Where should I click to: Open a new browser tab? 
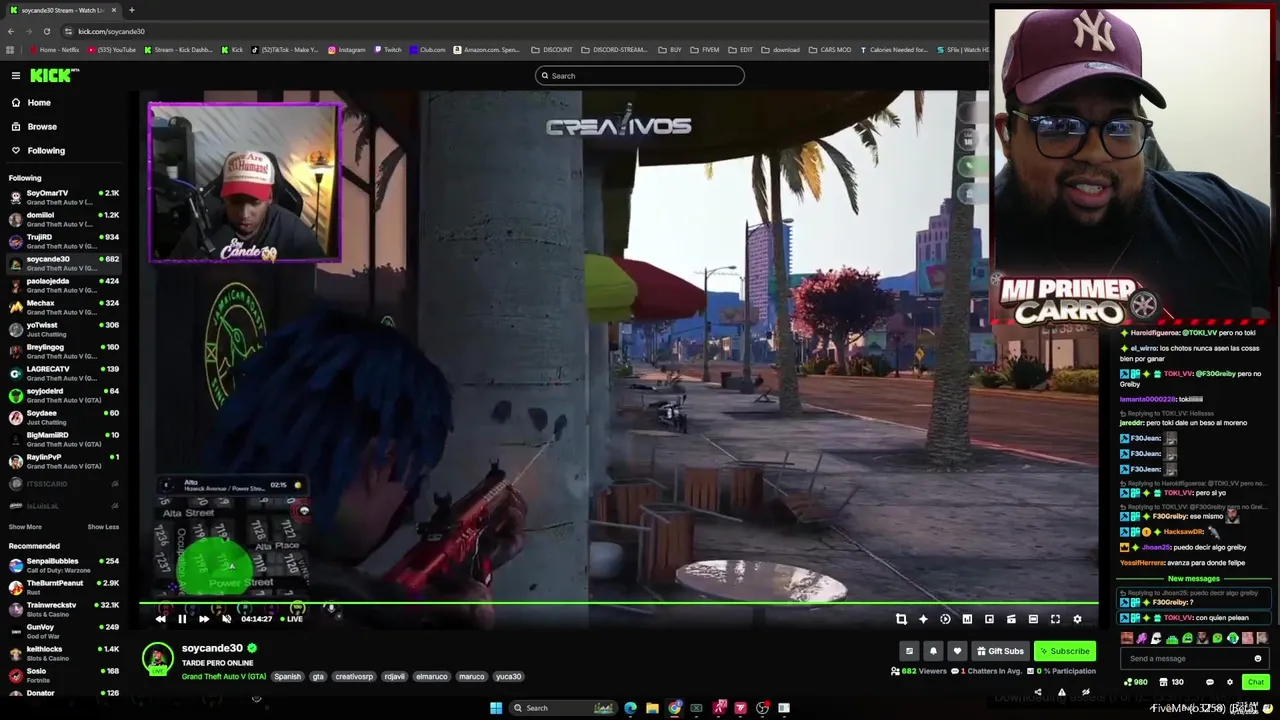[x=131, y=10]
